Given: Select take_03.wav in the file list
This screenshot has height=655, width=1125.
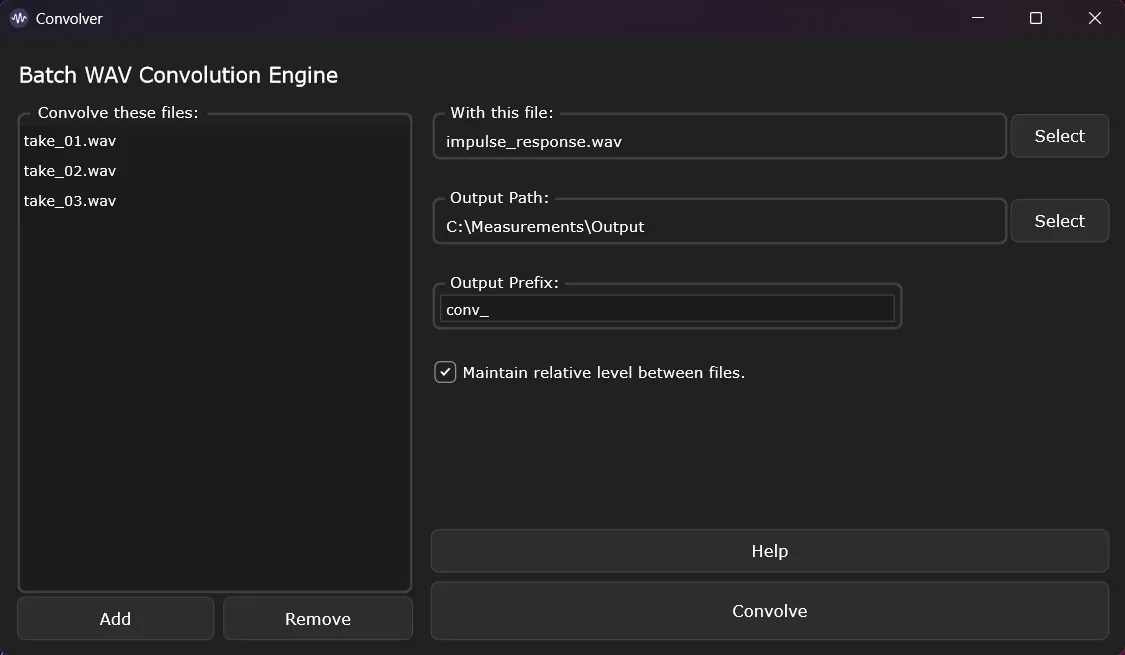Looking at the screenshot, I should pos(215,202).
